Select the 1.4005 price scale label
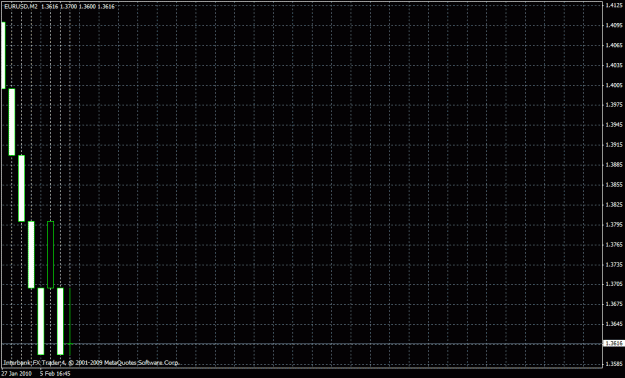This screenshot has height=378, width=625. point(614,85)
